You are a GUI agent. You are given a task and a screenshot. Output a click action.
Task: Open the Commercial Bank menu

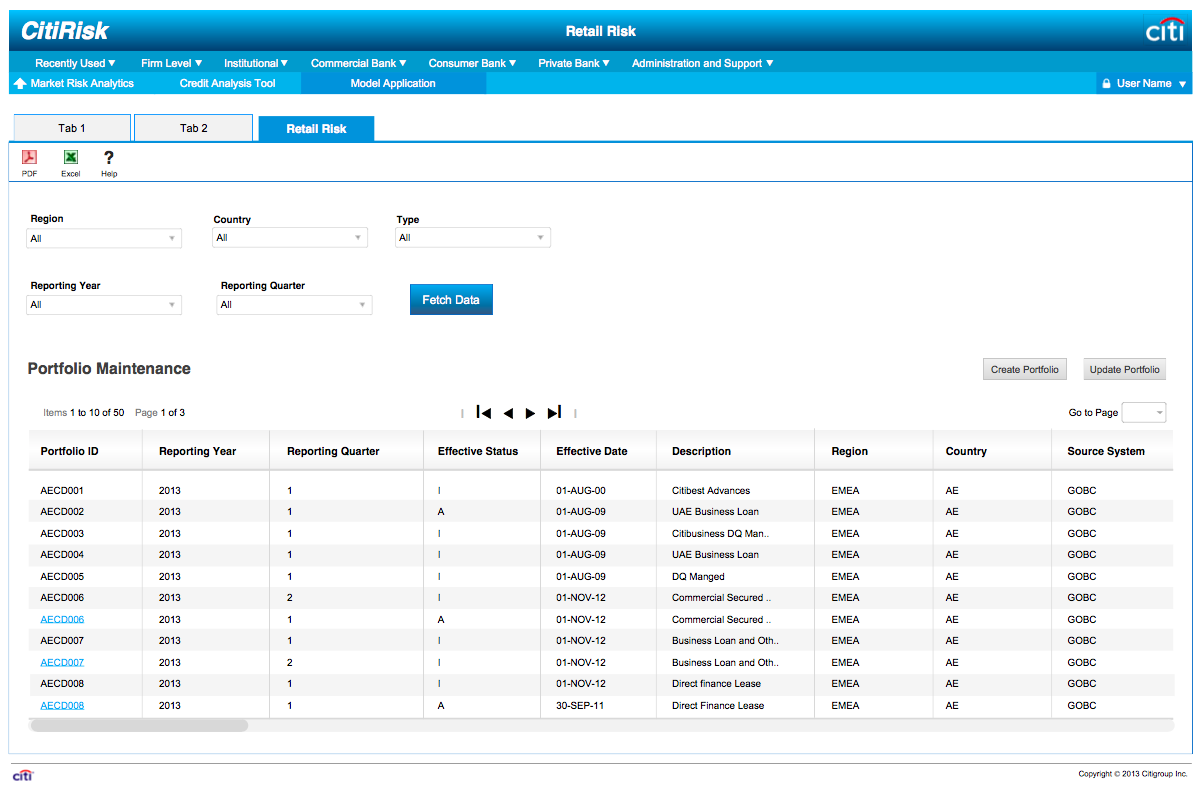(x=360, y=63)
